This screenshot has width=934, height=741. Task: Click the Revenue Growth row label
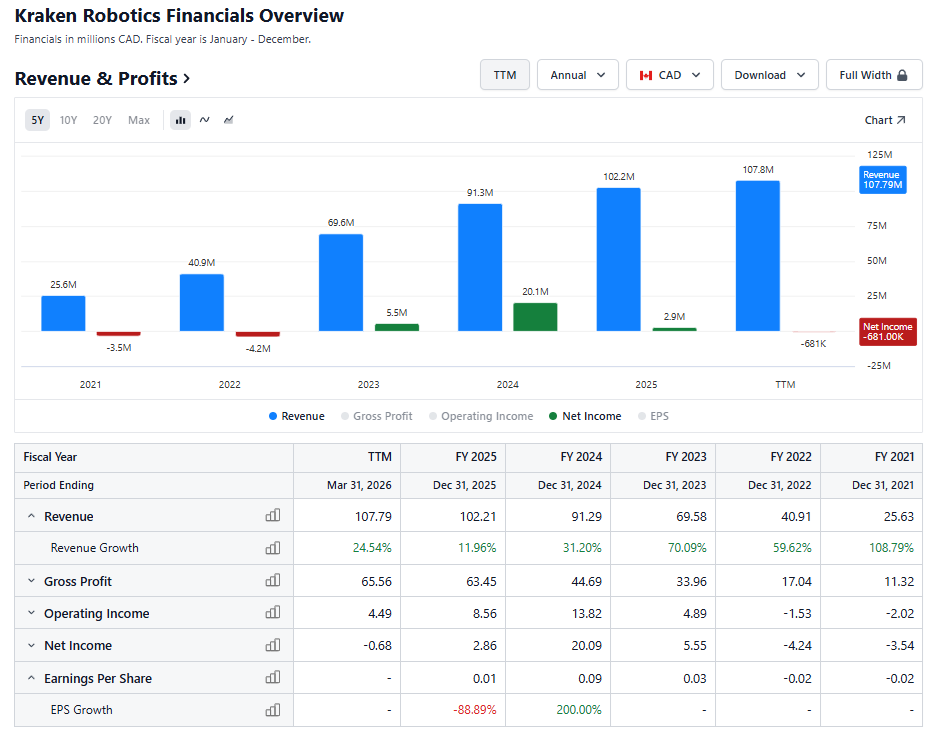tap(94, 548)
